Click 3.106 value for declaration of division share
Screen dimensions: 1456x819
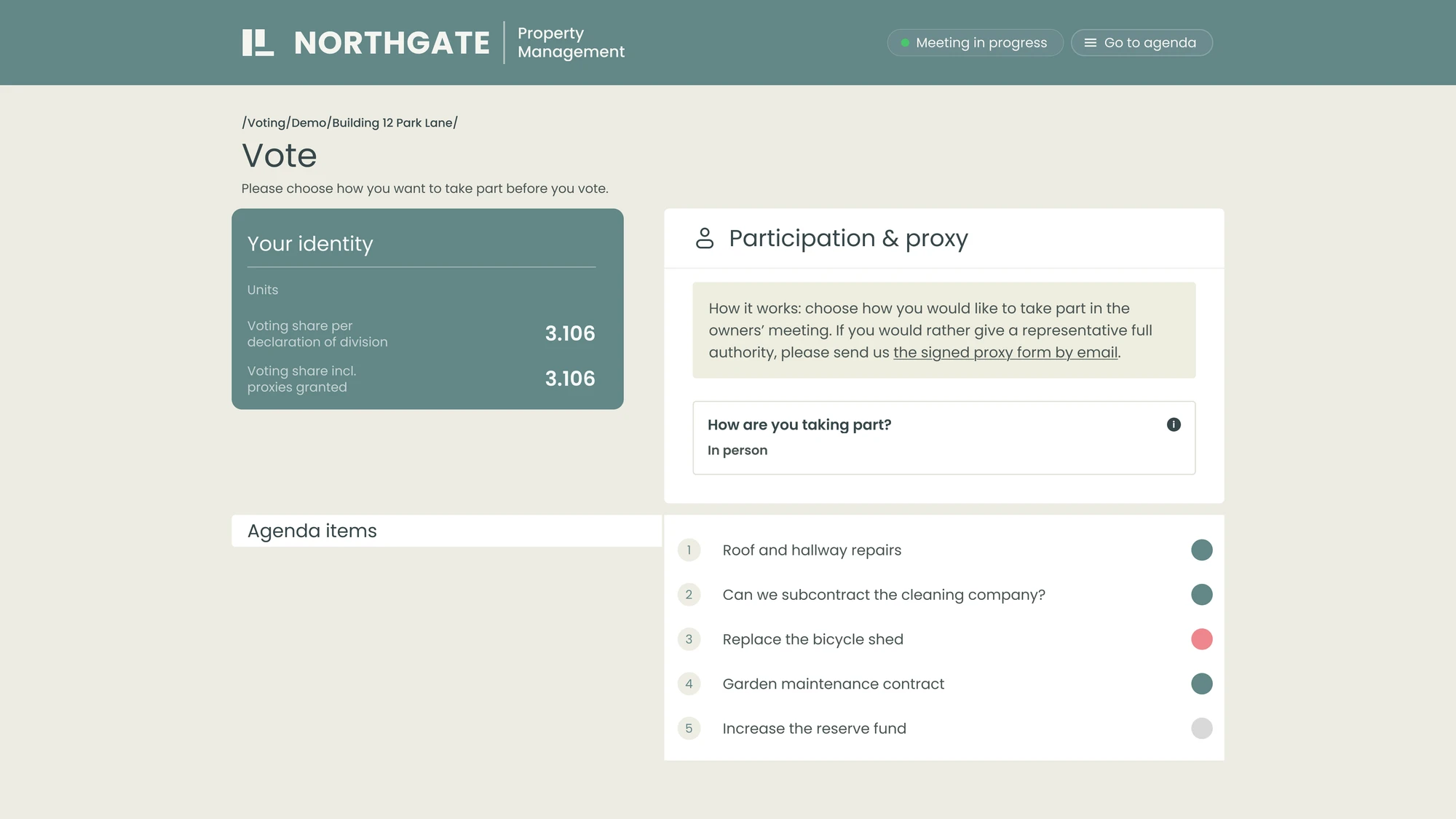click(570, 333)
